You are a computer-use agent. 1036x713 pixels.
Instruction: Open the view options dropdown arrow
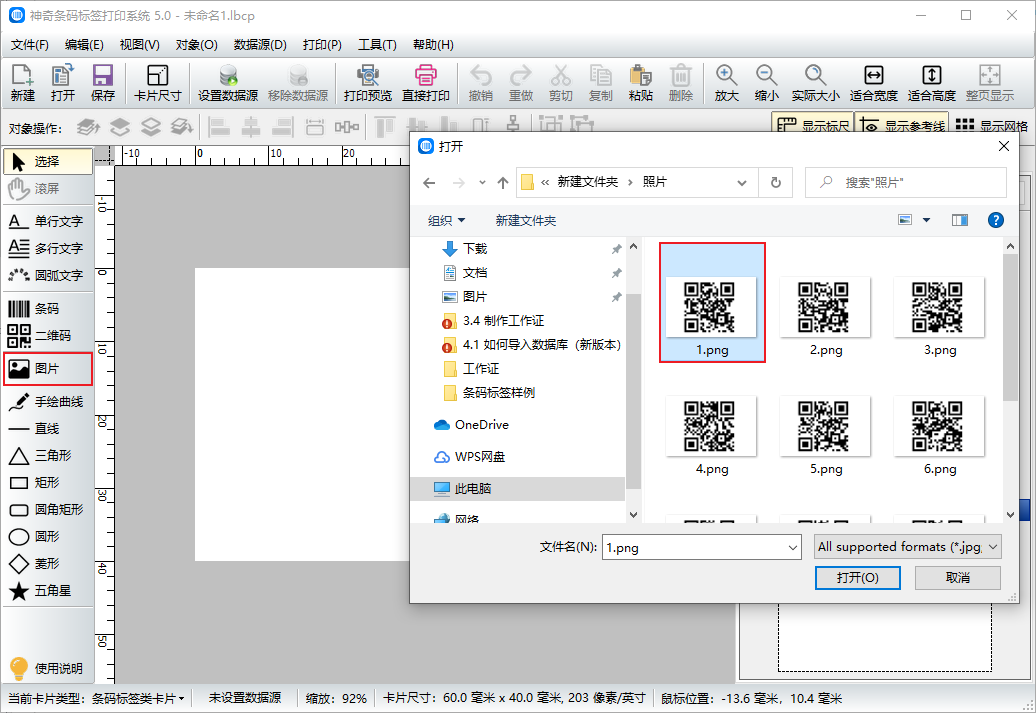point(926,220)
